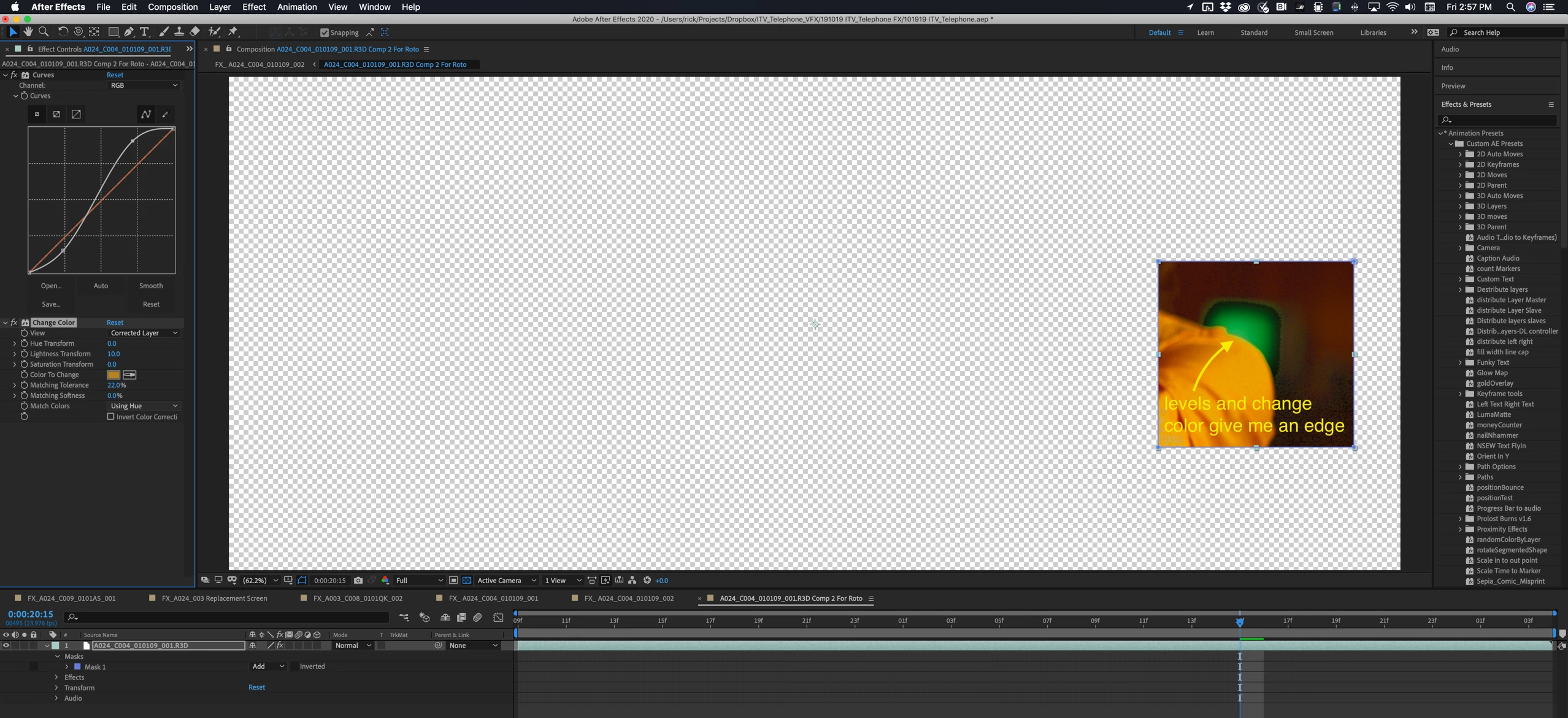The image size is (1568, 718).
Task: Switch to FX_A024_003 Replacement Screen tab
Action: tap(214, 598)
